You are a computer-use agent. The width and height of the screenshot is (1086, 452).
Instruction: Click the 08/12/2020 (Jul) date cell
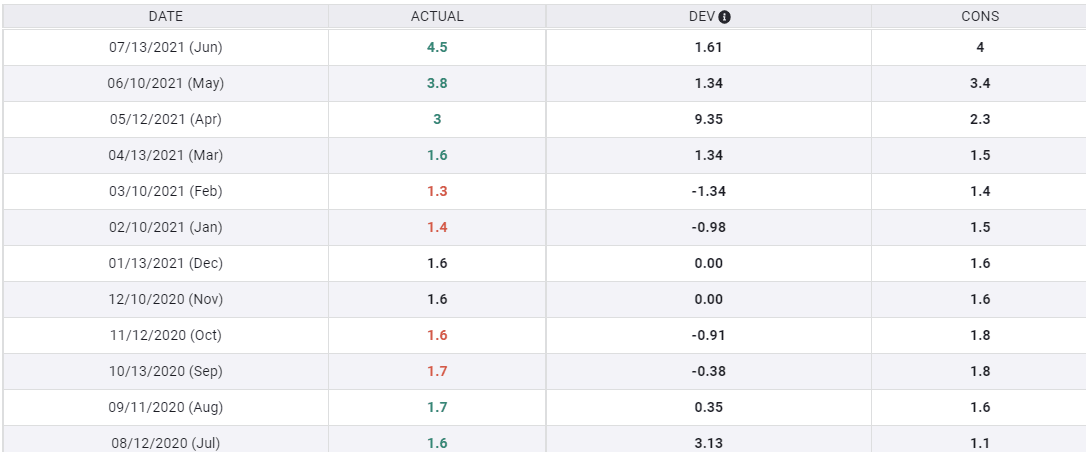166,442
